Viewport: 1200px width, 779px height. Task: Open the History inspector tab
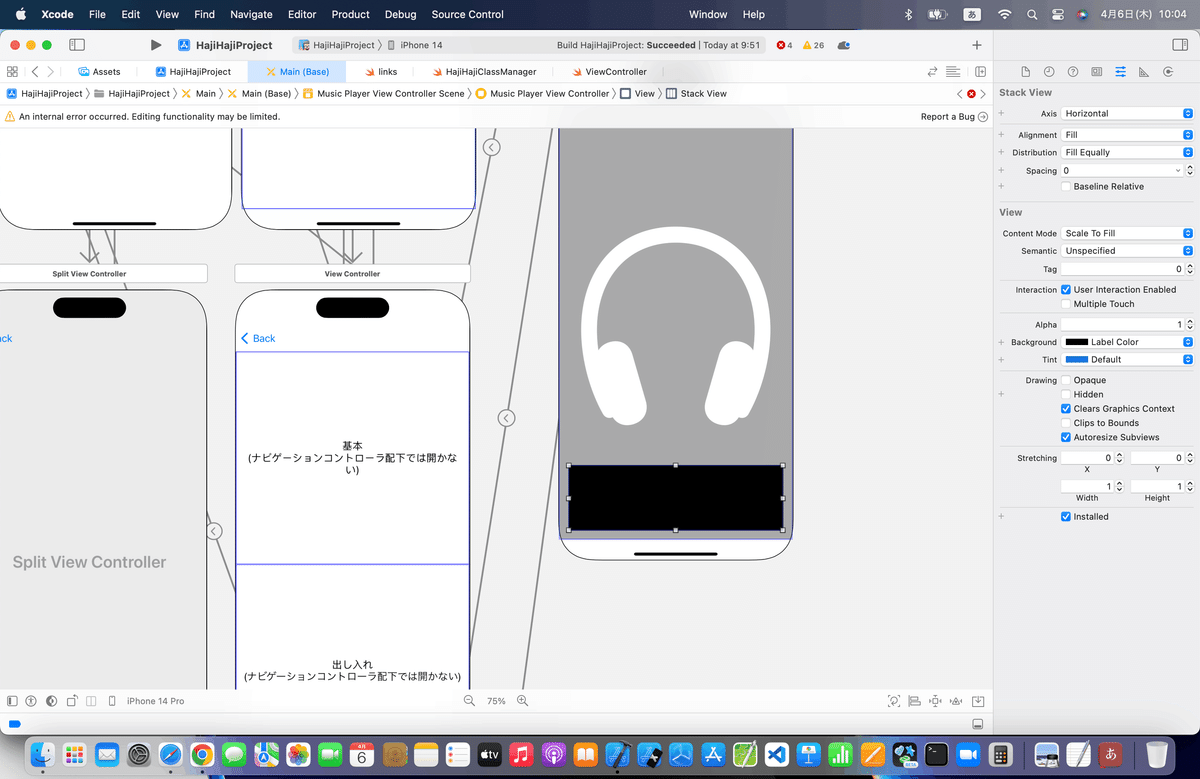pyautogui.click(x=1049, y=72)
